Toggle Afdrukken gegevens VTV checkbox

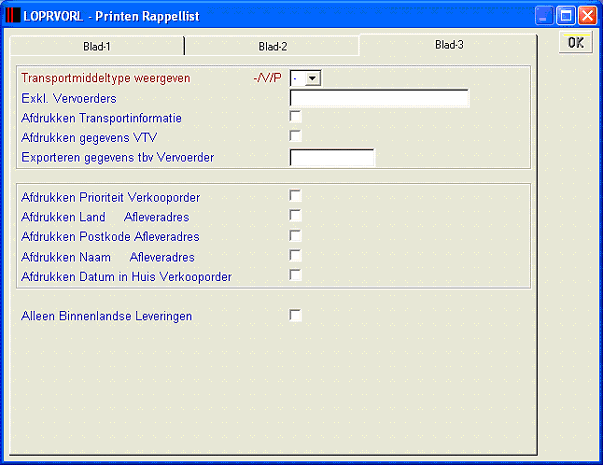296,136
